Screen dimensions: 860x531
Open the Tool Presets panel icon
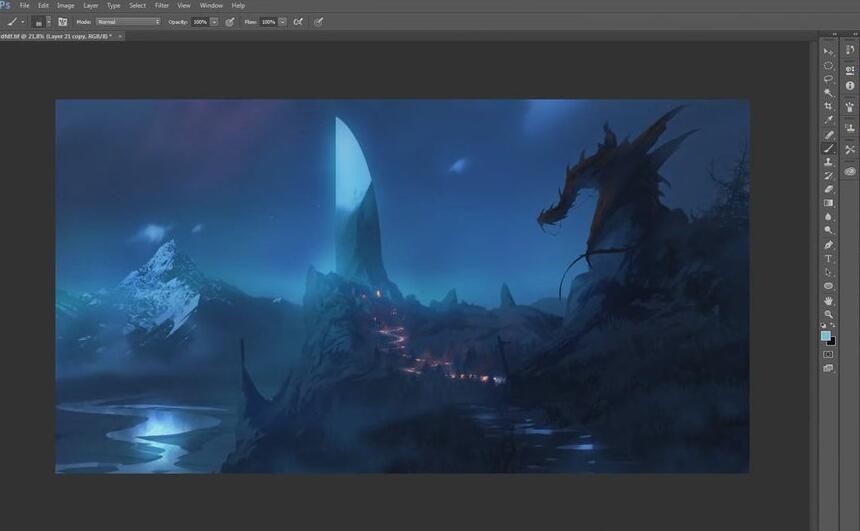(850, 149)
